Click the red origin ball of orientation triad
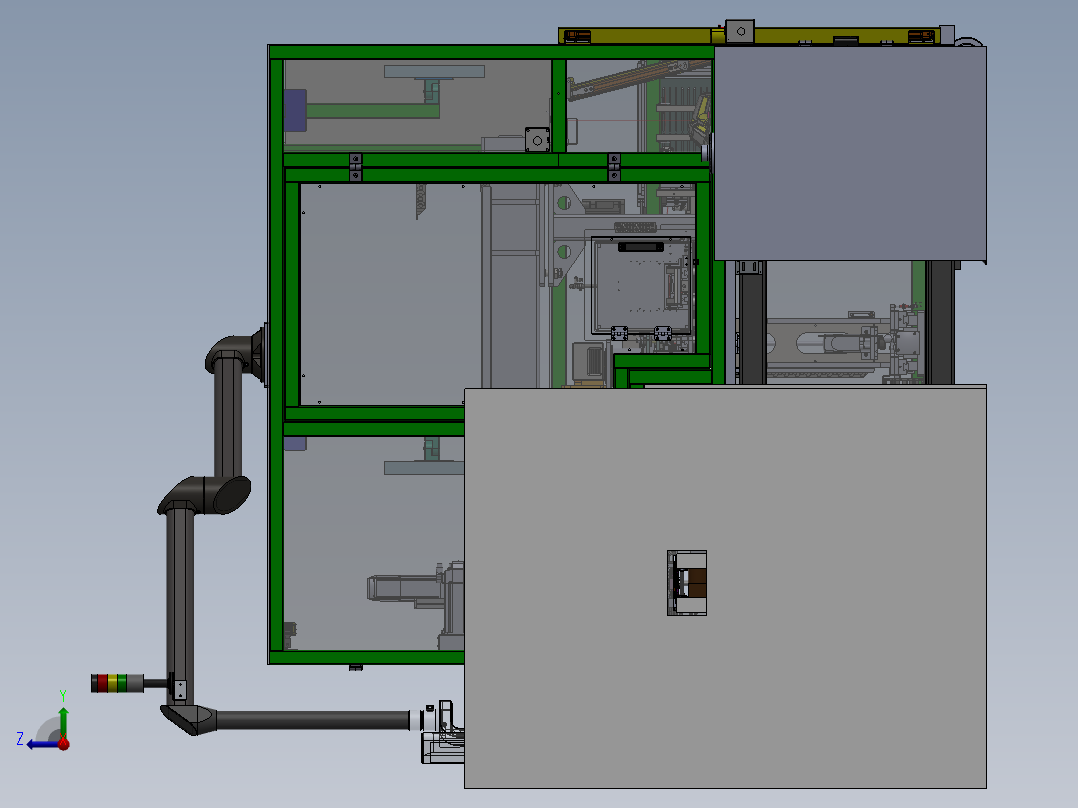Image resolution: width=1078 pixels, height=808 pixels. (x=63, y=743)
